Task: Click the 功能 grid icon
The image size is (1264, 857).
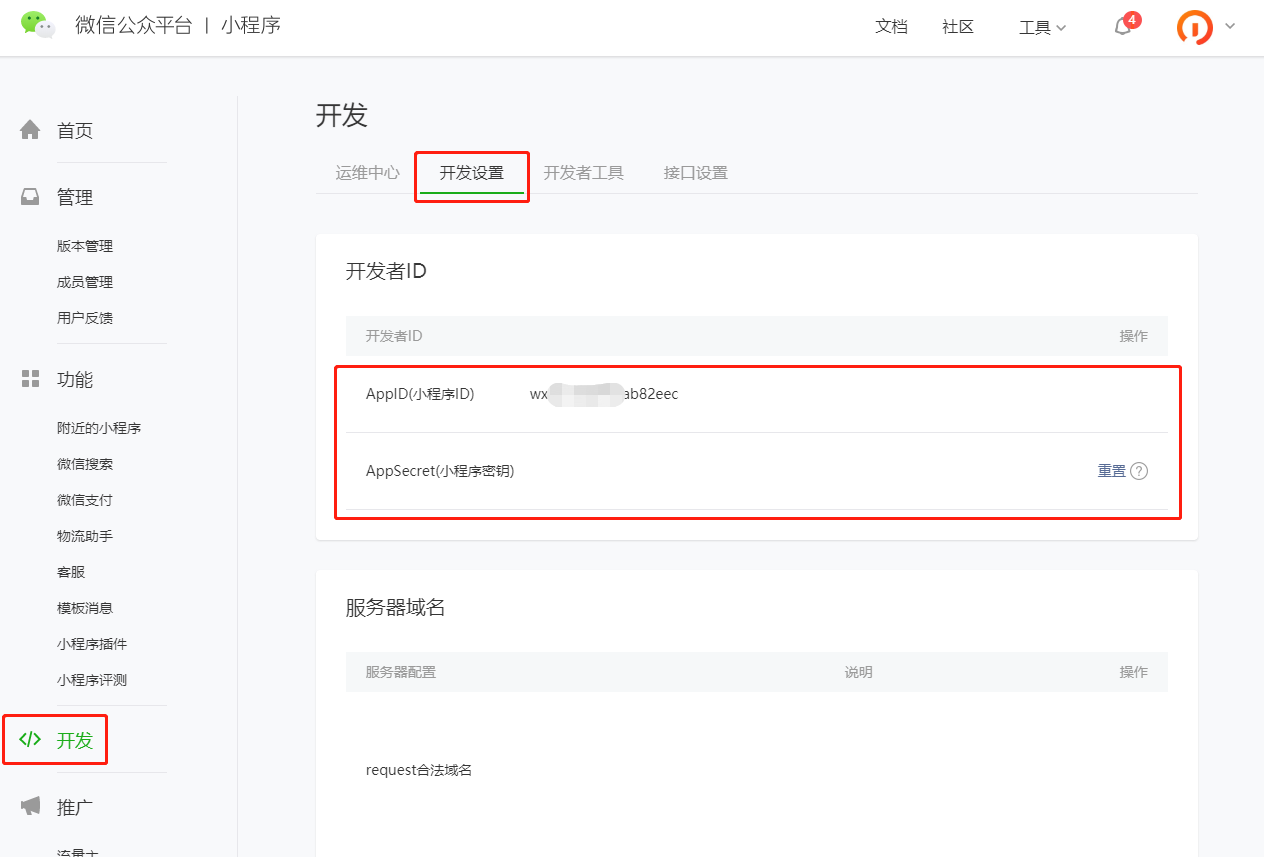Action: coord(31,378)
